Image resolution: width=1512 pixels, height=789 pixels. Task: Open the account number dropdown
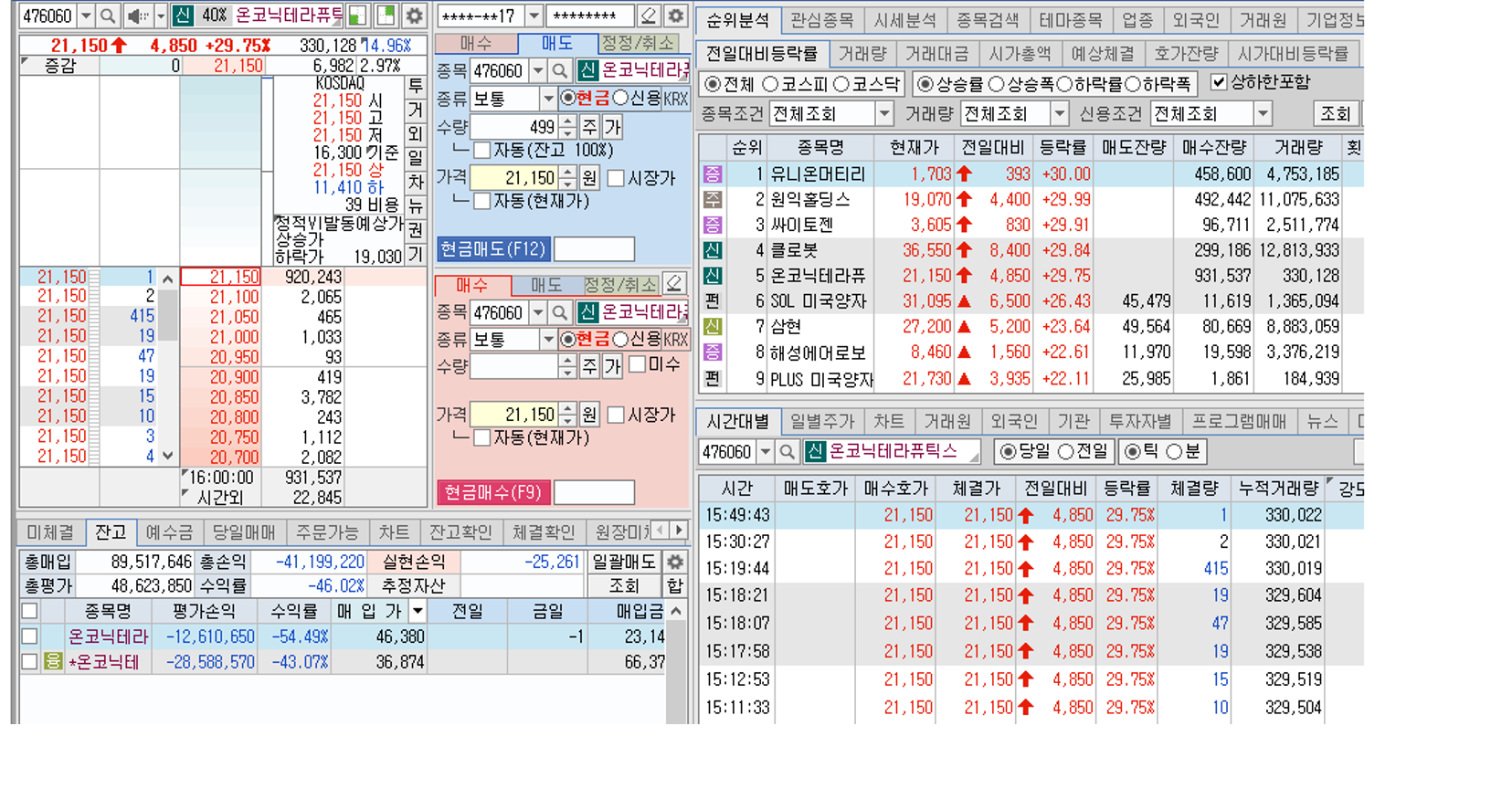click(534, 16)
